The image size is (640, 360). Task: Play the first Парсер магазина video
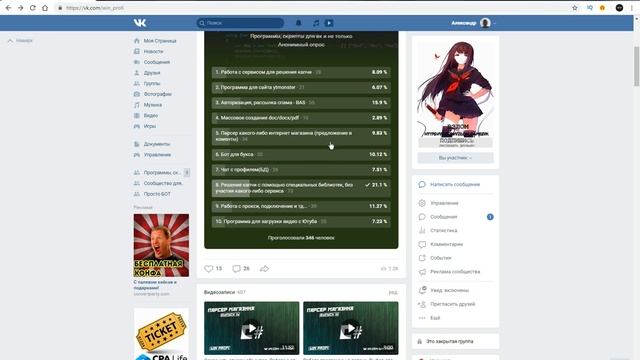click(x=251, y=328)
